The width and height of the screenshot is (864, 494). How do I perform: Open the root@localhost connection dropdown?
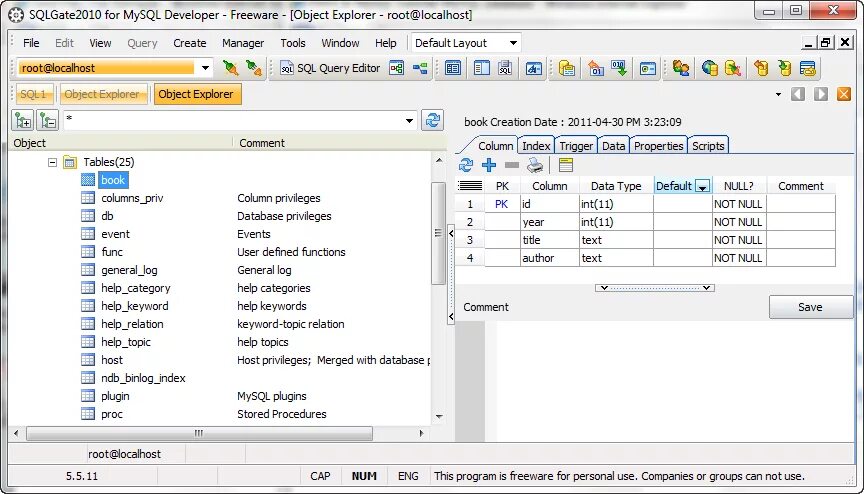pos(205,68)
